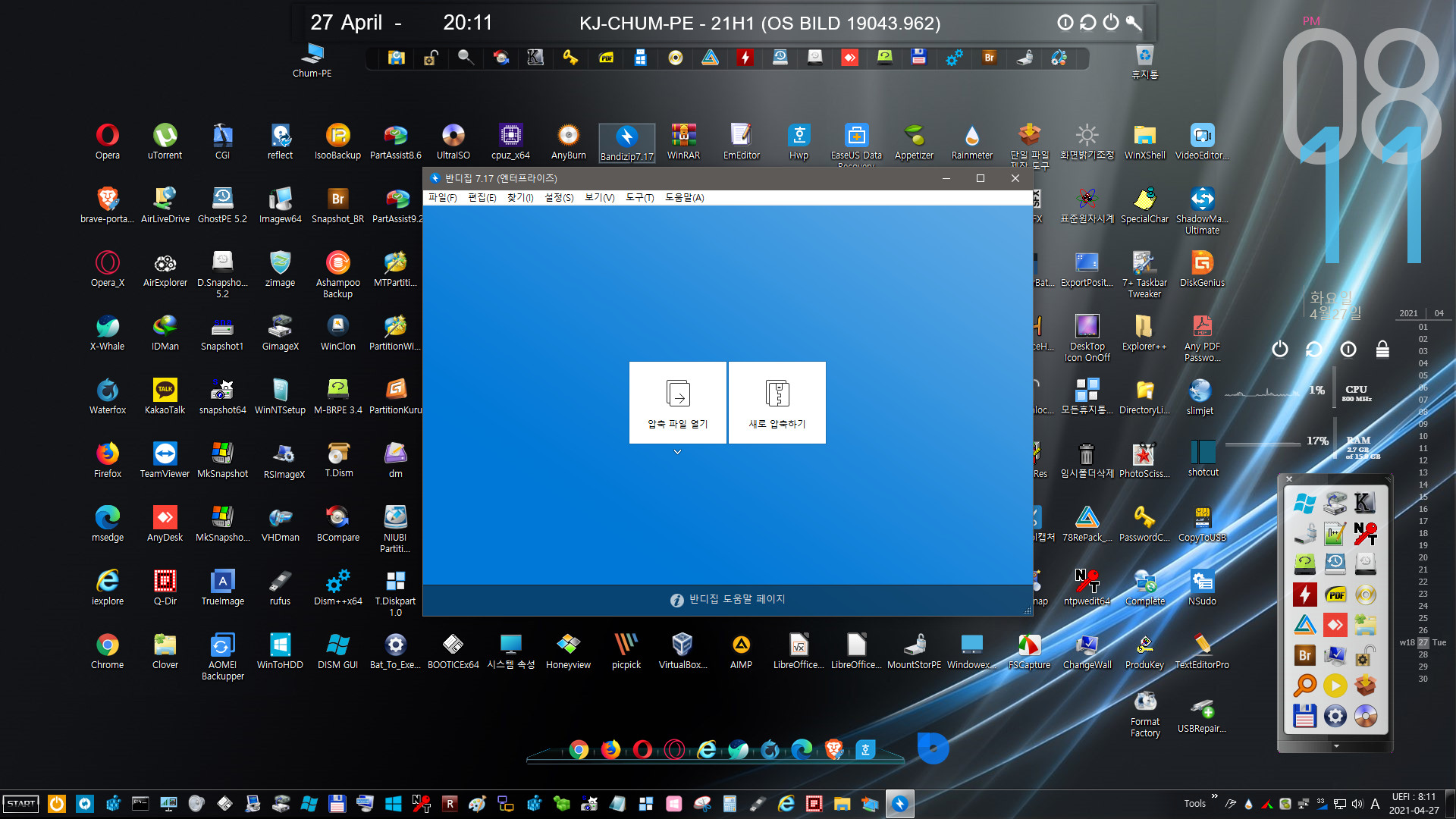The height and width of the screenshot is (819, 1456).
Task: Select the KakaoTalk desktop icon
Action: coord(165,397)
